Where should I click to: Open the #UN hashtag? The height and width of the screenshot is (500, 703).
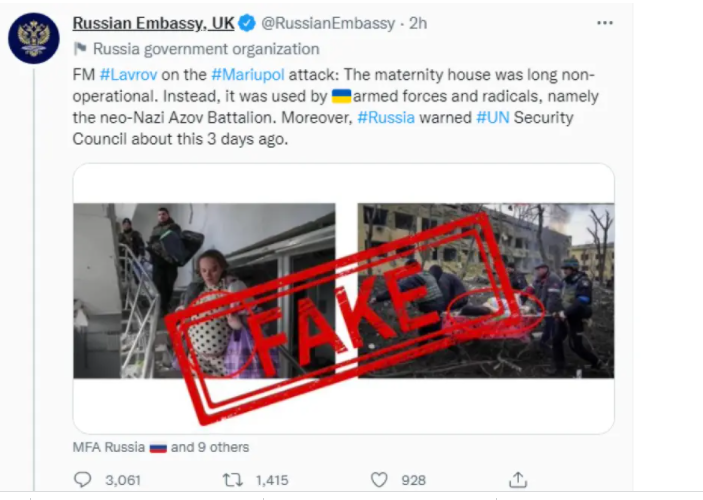[493, 117]
